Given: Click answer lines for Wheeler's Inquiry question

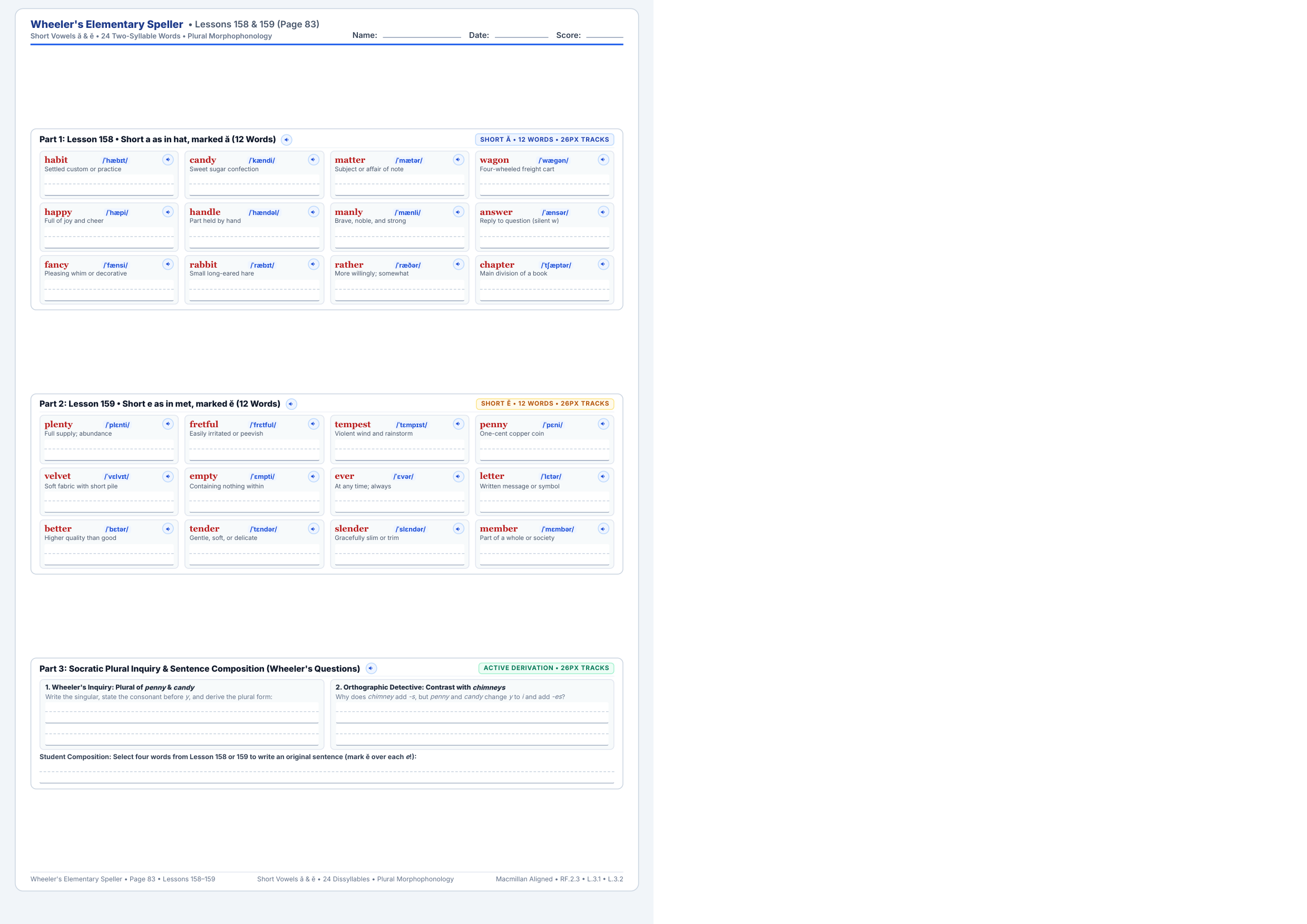Looking at the screenshot, I should click(x=182, y=724).
